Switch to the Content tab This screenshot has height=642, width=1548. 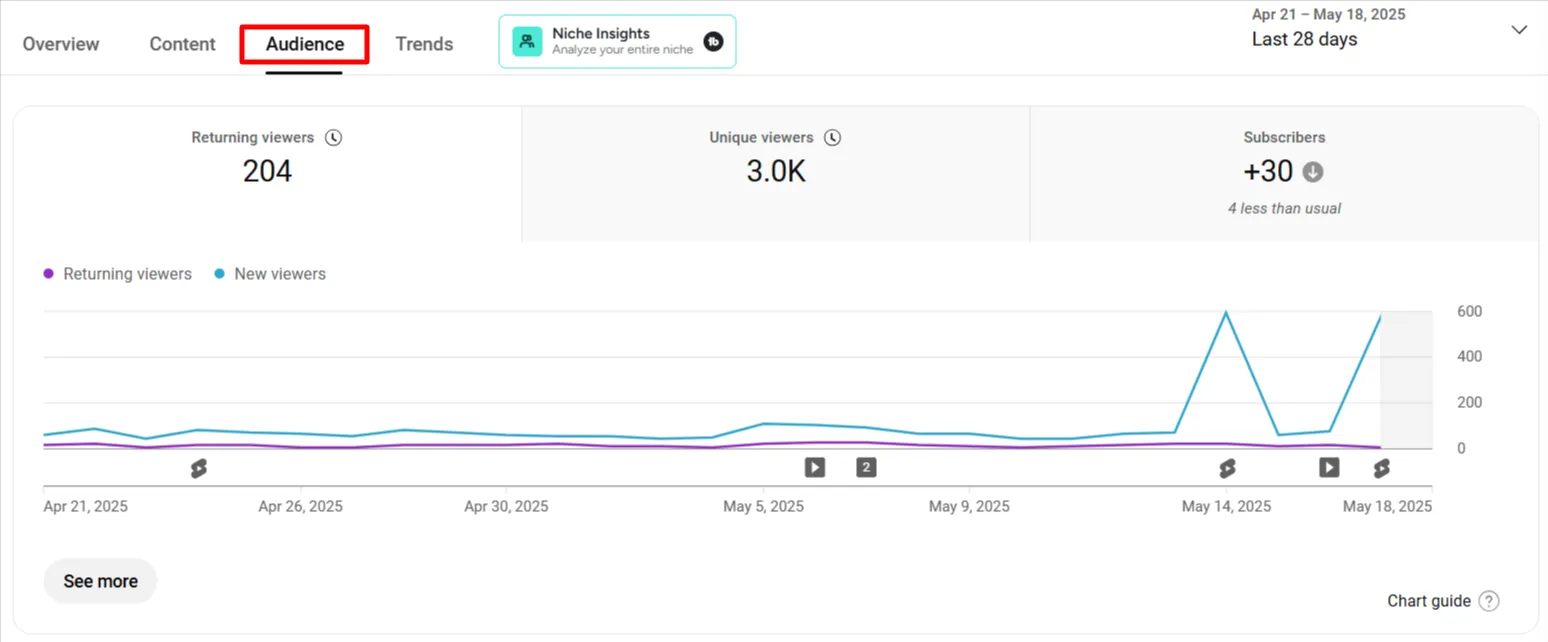coord(182,44)
